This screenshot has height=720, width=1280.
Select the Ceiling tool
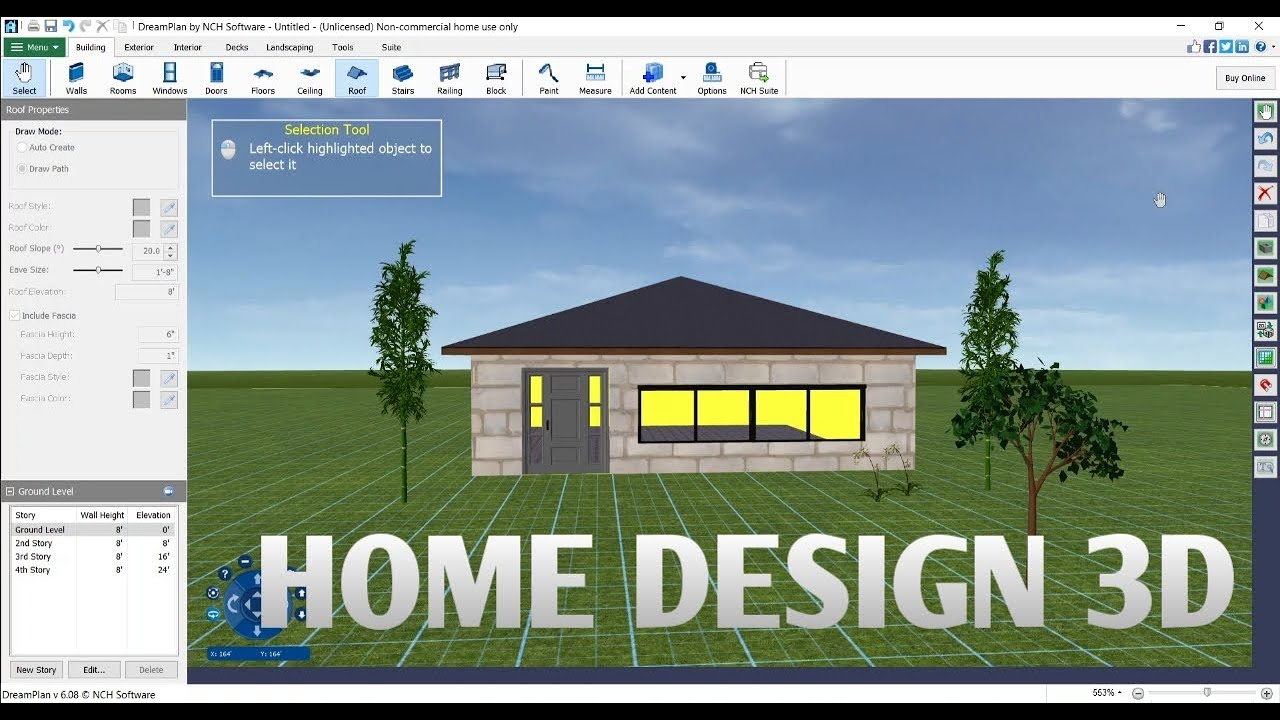(x=310, y=78)
